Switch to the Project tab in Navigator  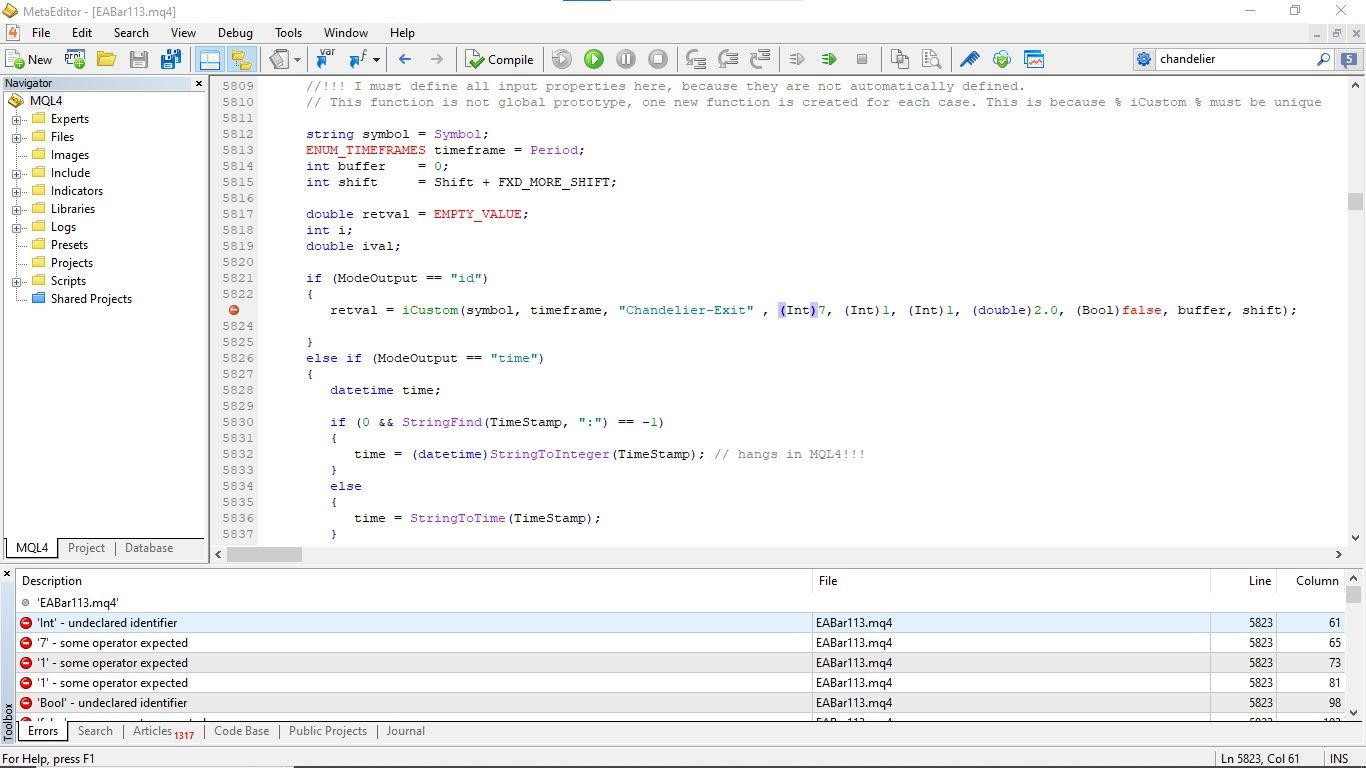(86, 548)
